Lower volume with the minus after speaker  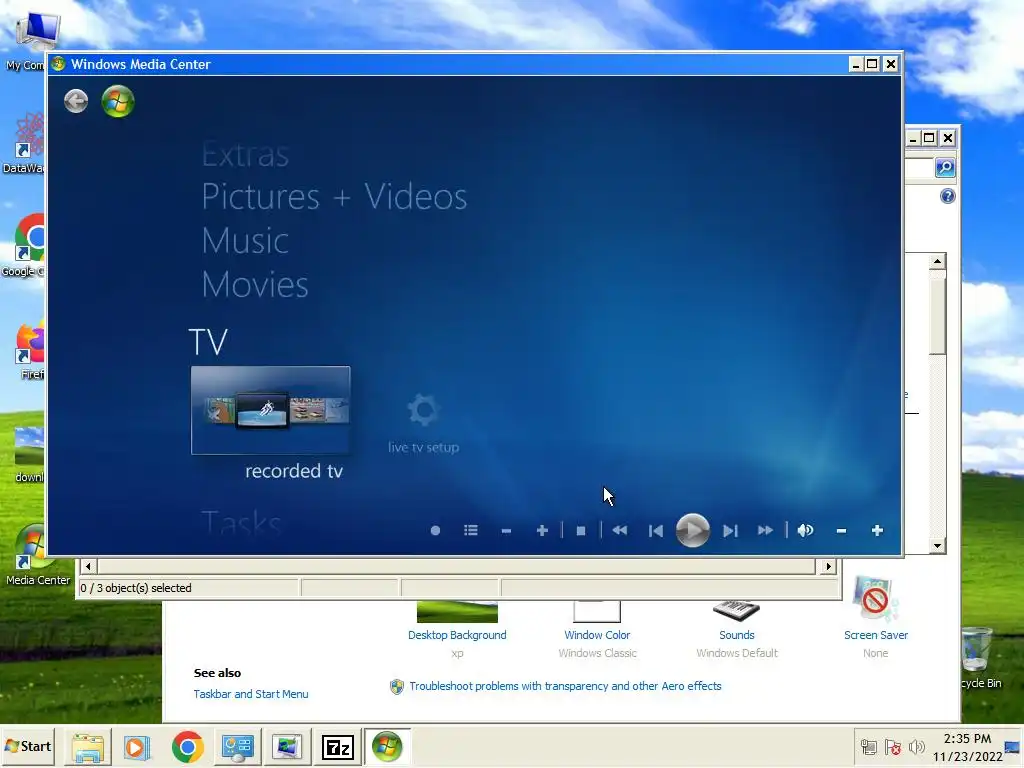(841, 531)
